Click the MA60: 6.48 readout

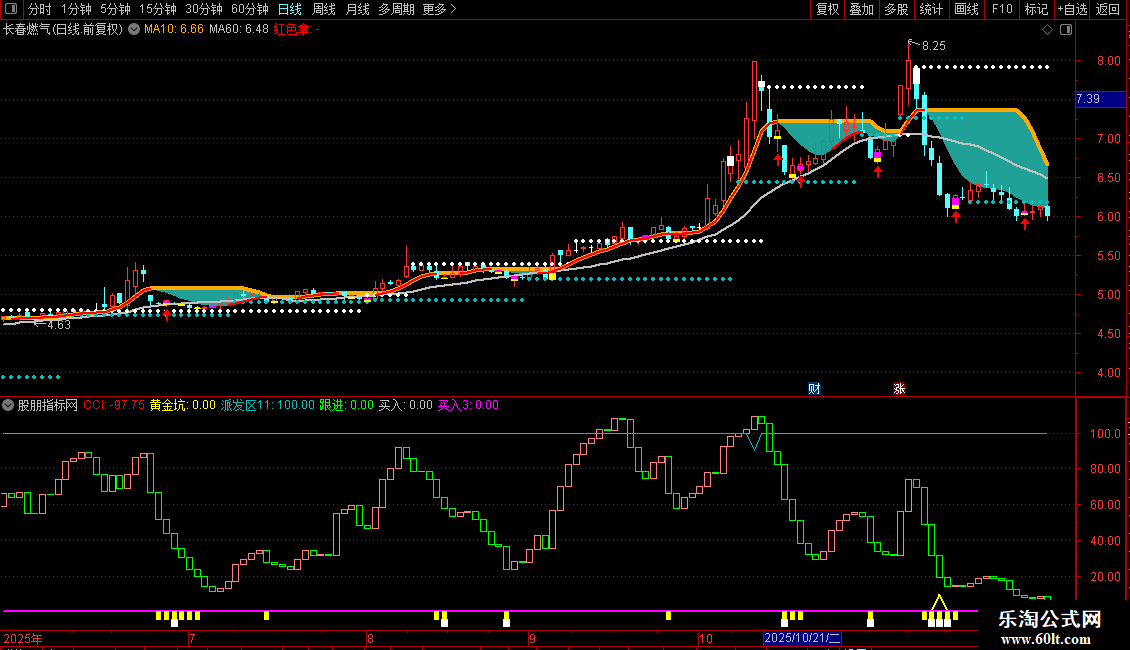239,29
